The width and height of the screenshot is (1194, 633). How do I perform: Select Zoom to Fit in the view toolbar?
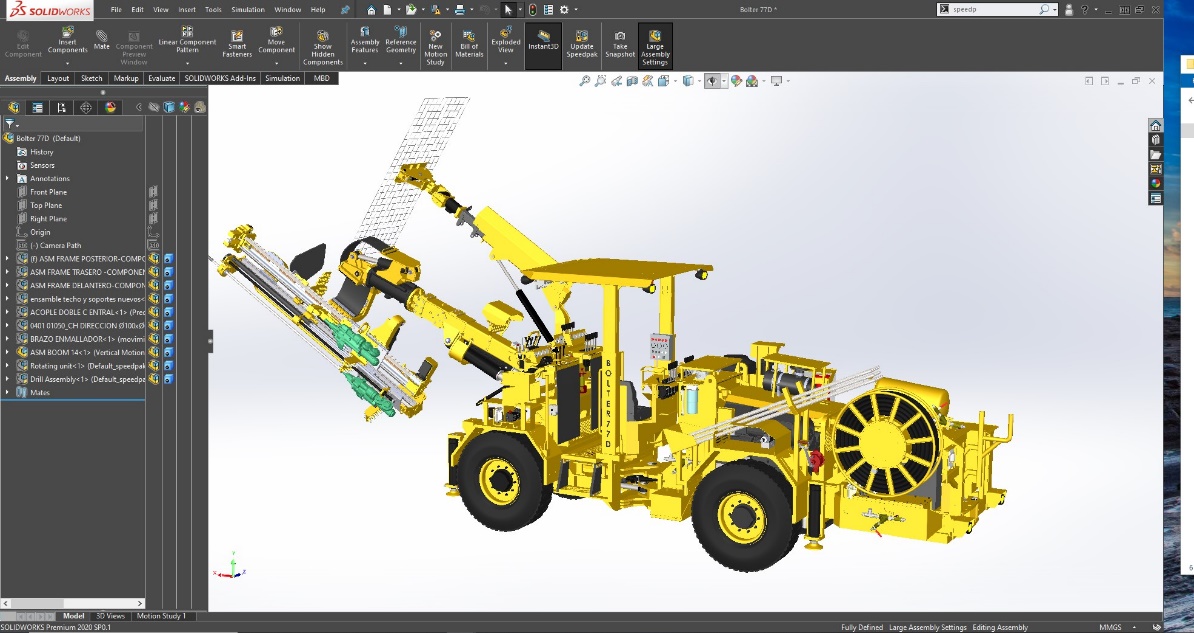(584, 81)
